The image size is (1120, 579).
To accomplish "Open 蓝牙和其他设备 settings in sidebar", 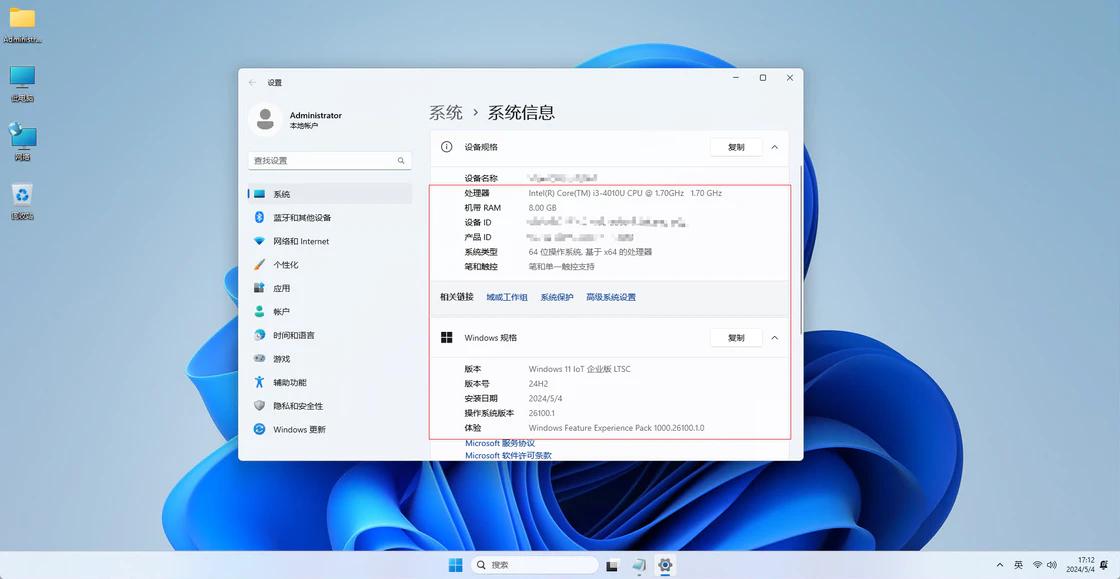I will 302,217.
